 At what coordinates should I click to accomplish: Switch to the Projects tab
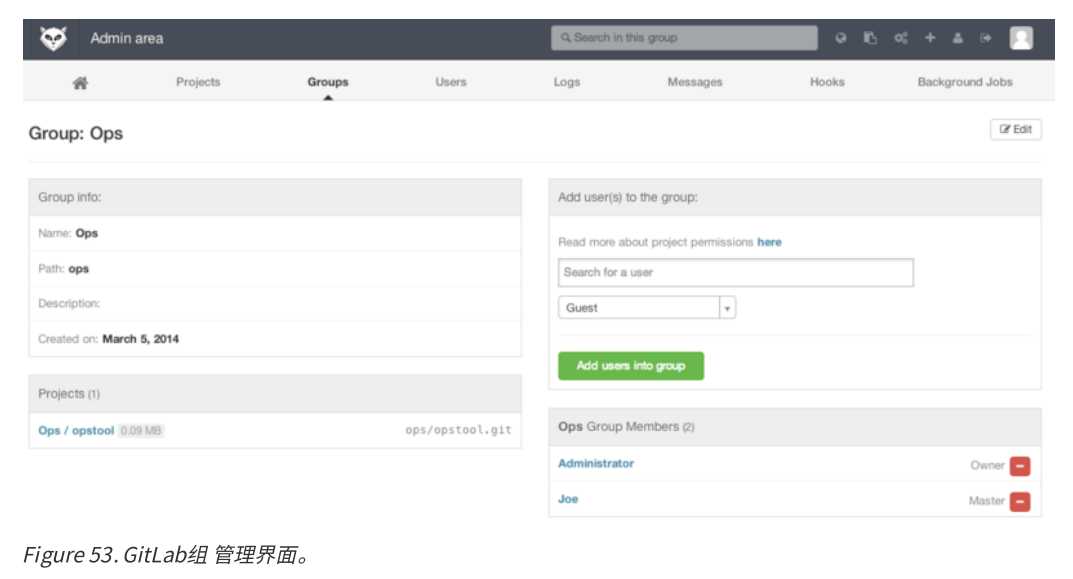point(198,82)
